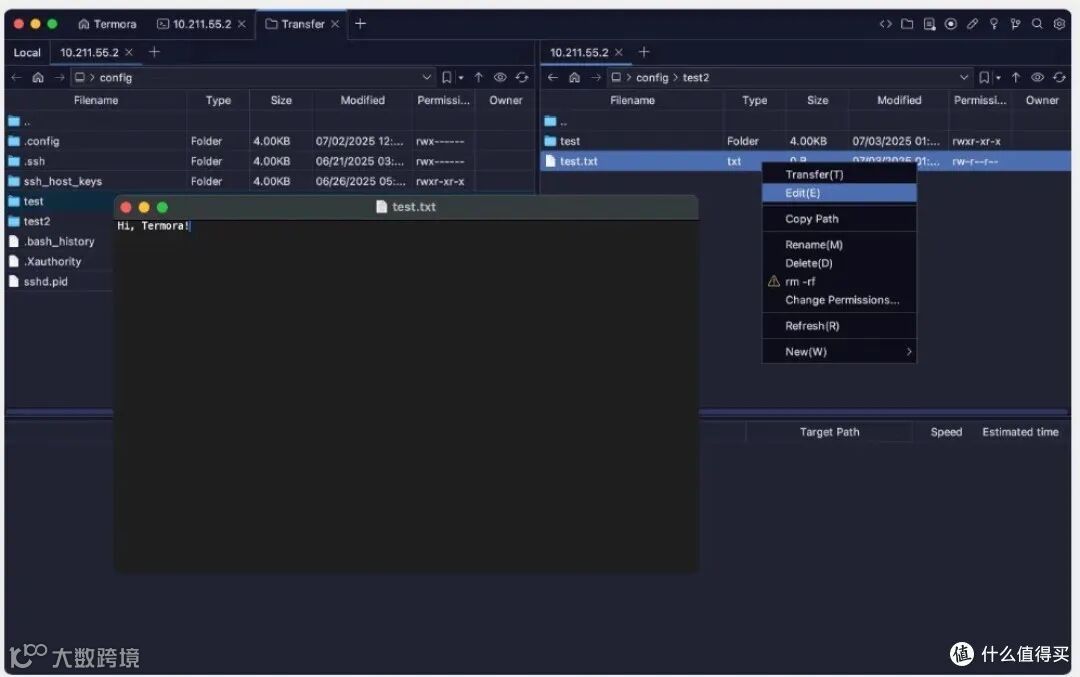Sort right pane by Modified header
Image resolution: width=1080 pixels, height=677 pixels.
899,101
